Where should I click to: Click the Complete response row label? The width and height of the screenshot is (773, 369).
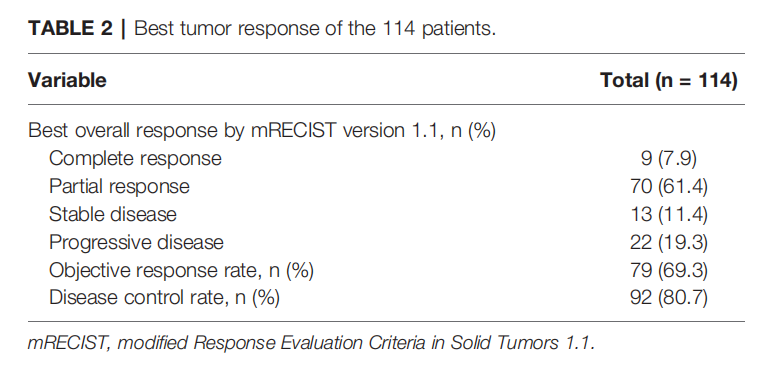pyautogui.click(x=135, y=159)
